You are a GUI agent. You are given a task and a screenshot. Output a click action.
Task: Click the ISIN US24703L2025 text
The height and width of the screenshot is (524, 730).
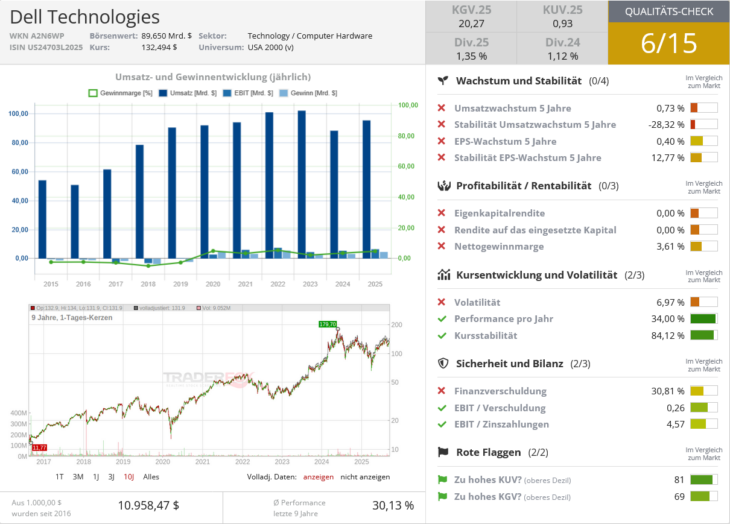[x=46, y=47]
